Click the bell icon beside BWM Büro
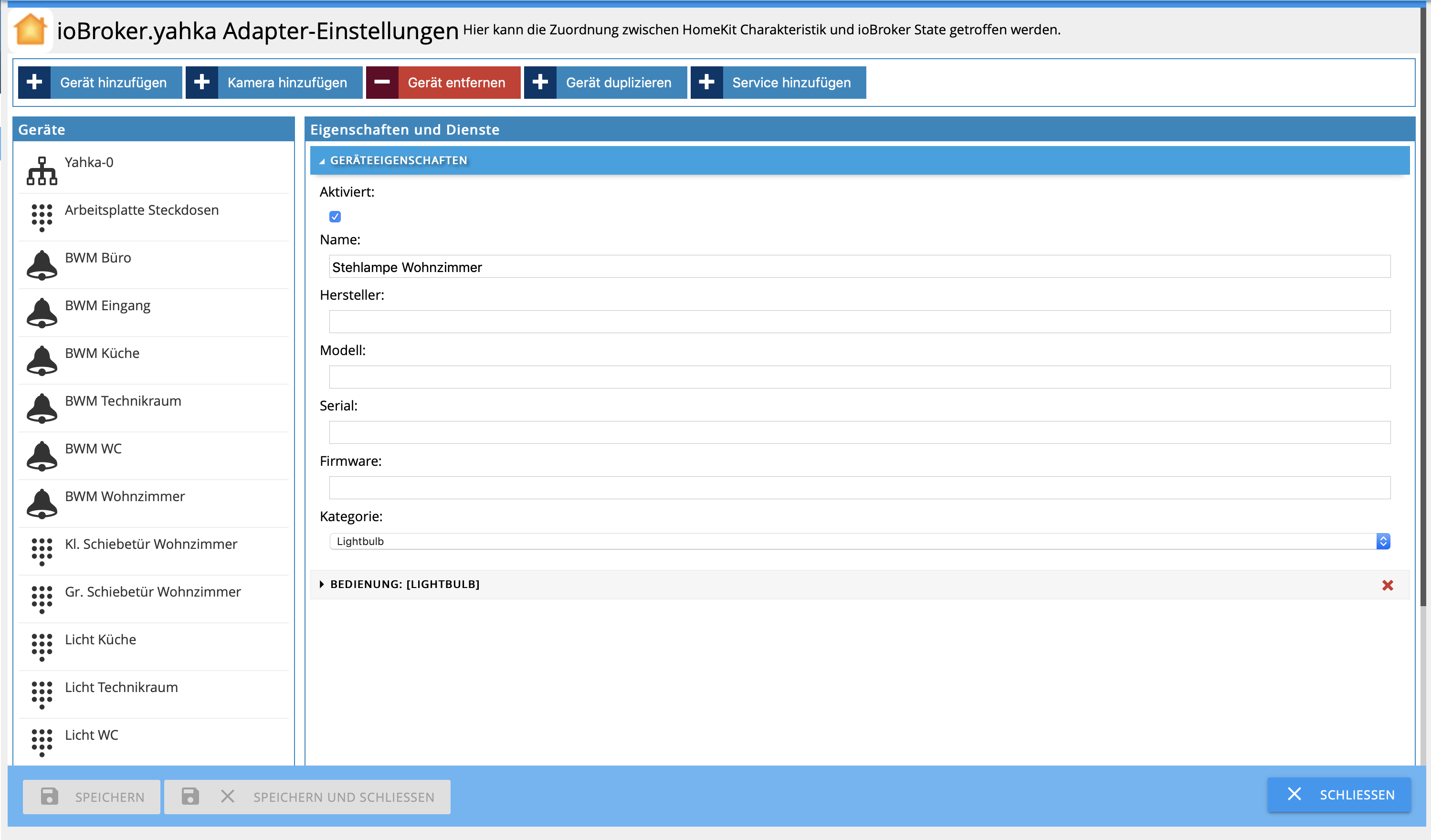This screenshot has height=840, width=1431. click(42, 265)
